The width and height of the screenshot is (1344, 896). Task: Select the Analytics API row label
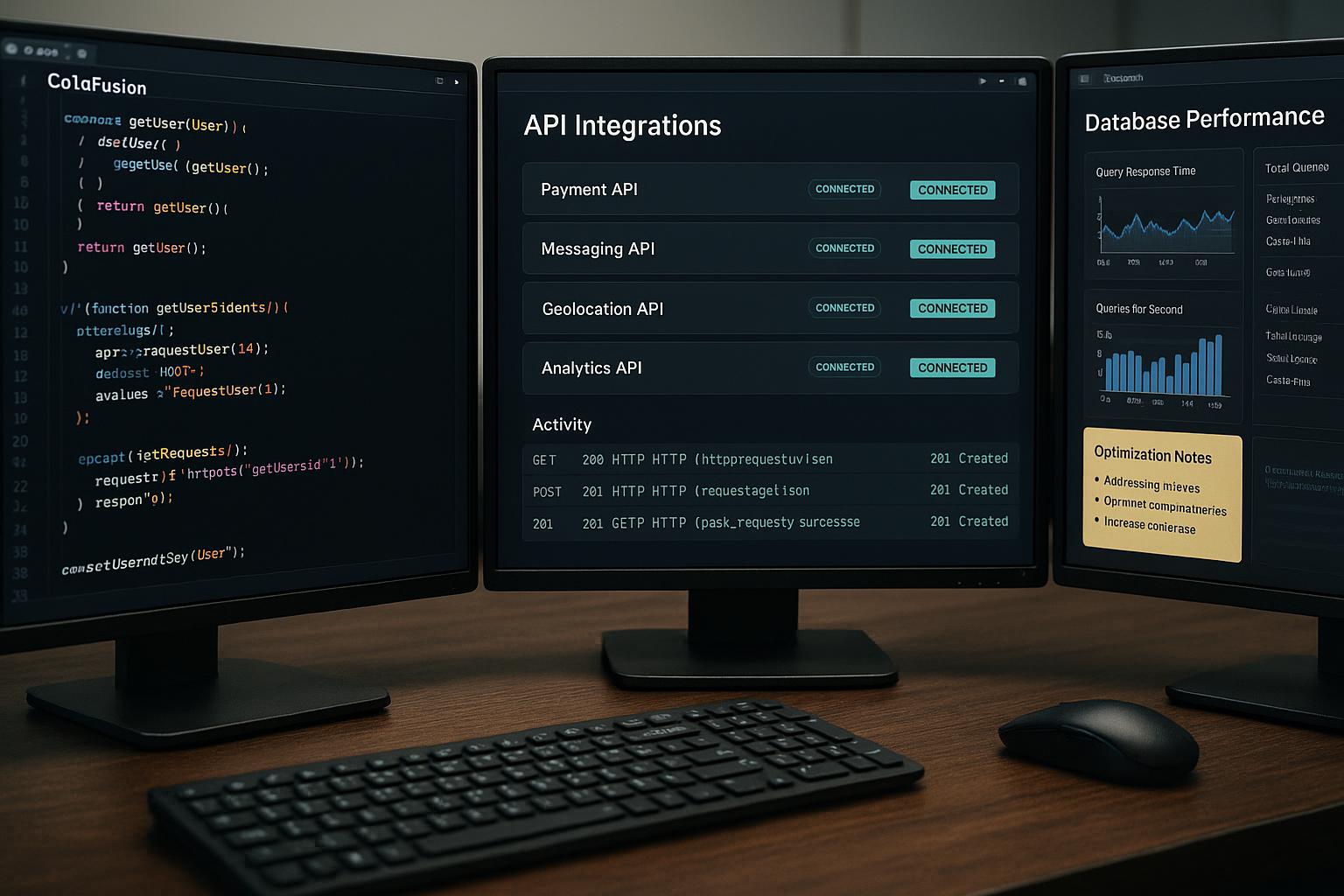pos(591,368)
